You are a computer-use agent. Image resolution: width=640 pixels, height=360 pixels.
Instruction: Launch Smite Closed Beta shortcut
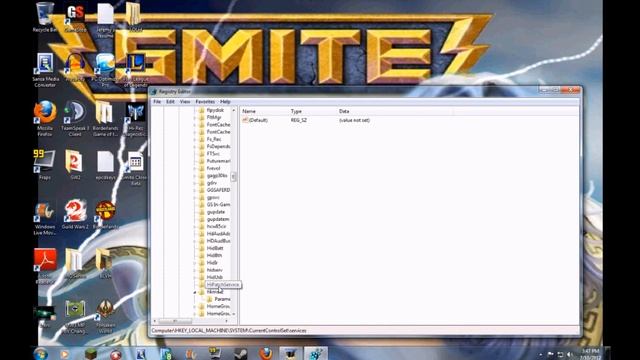[135, 168]
